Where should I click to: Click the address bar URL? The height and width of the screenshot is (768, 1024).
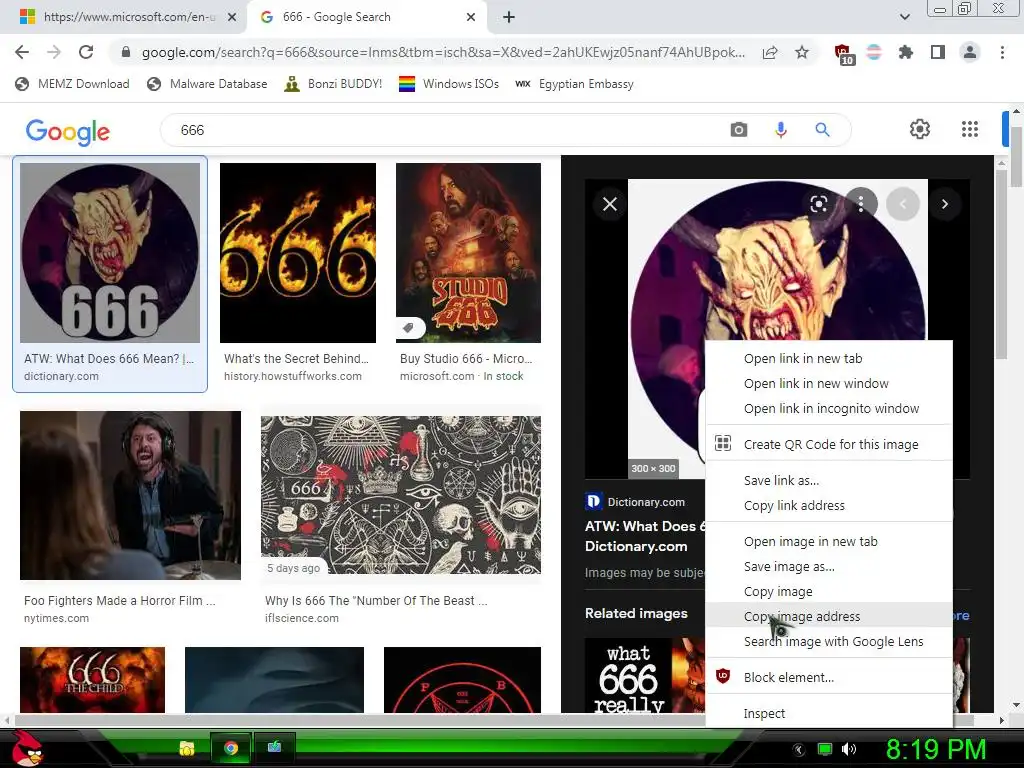click(443, 52)
